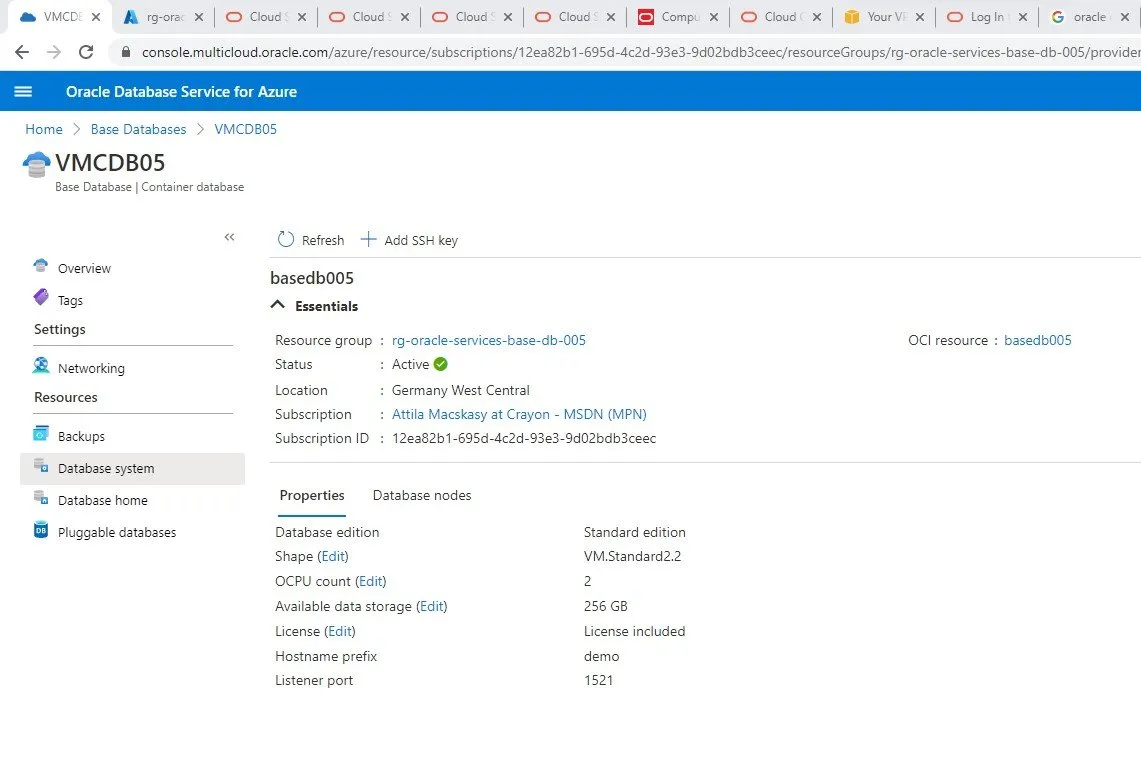Click the Refresh button
The height and width of the screenshot is (768, 1141).
coord(311,239)
